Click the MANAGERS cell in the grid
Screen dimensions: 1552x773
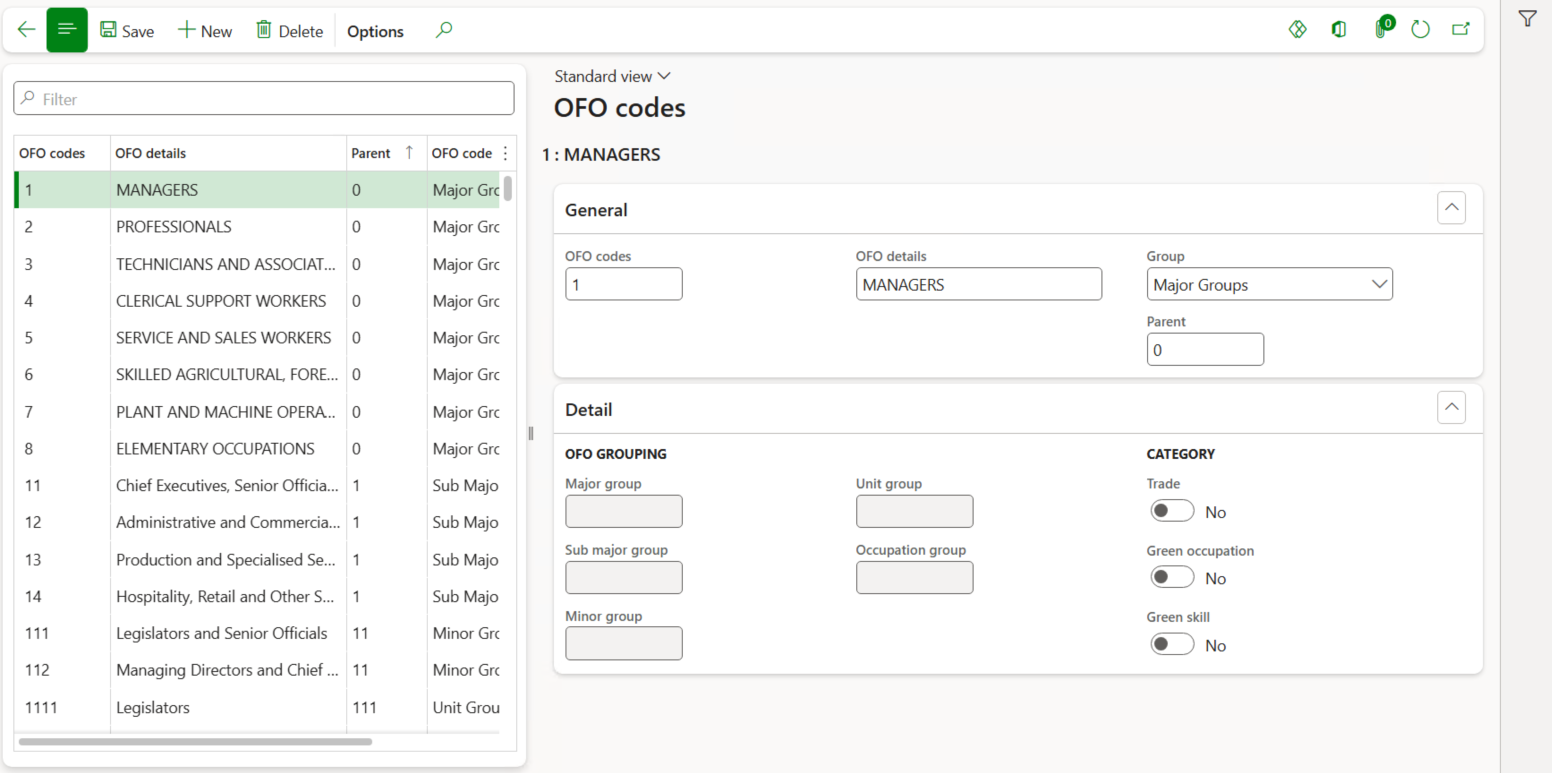[x=228, y=190]
